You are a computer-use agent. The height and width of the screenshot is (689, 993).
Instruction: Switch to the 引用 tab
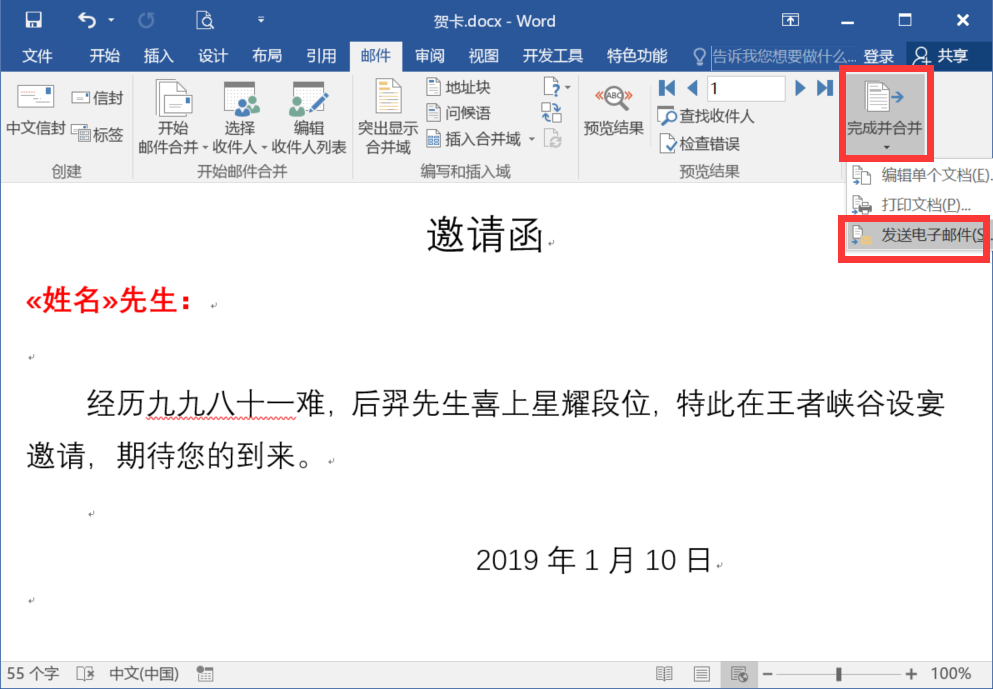(321, 56)
